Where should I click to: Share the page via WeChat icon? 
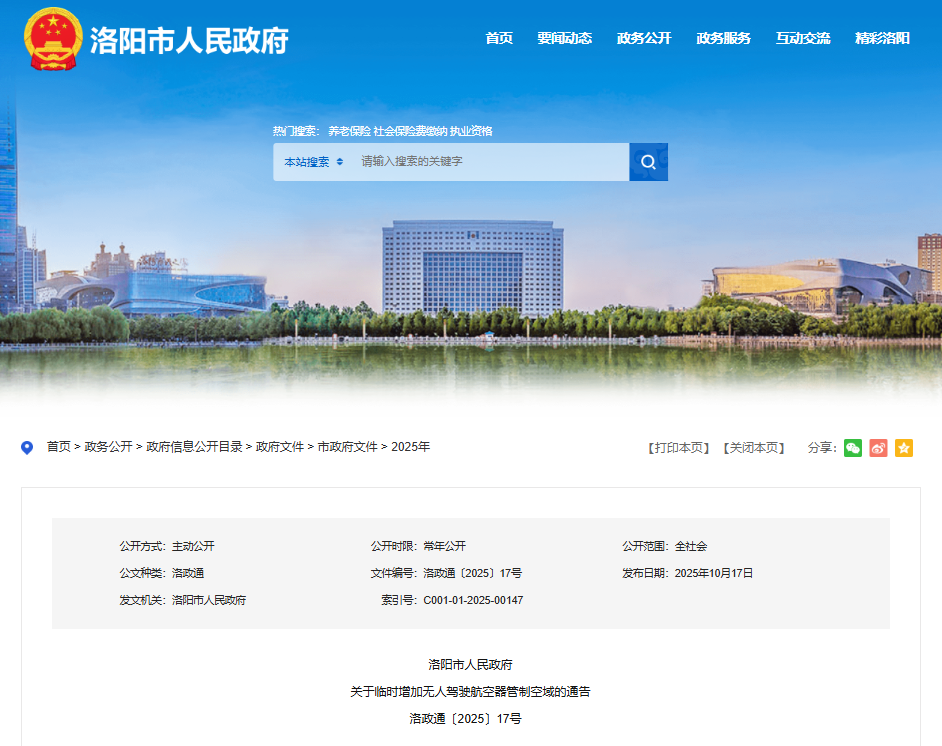pos(852,448)
